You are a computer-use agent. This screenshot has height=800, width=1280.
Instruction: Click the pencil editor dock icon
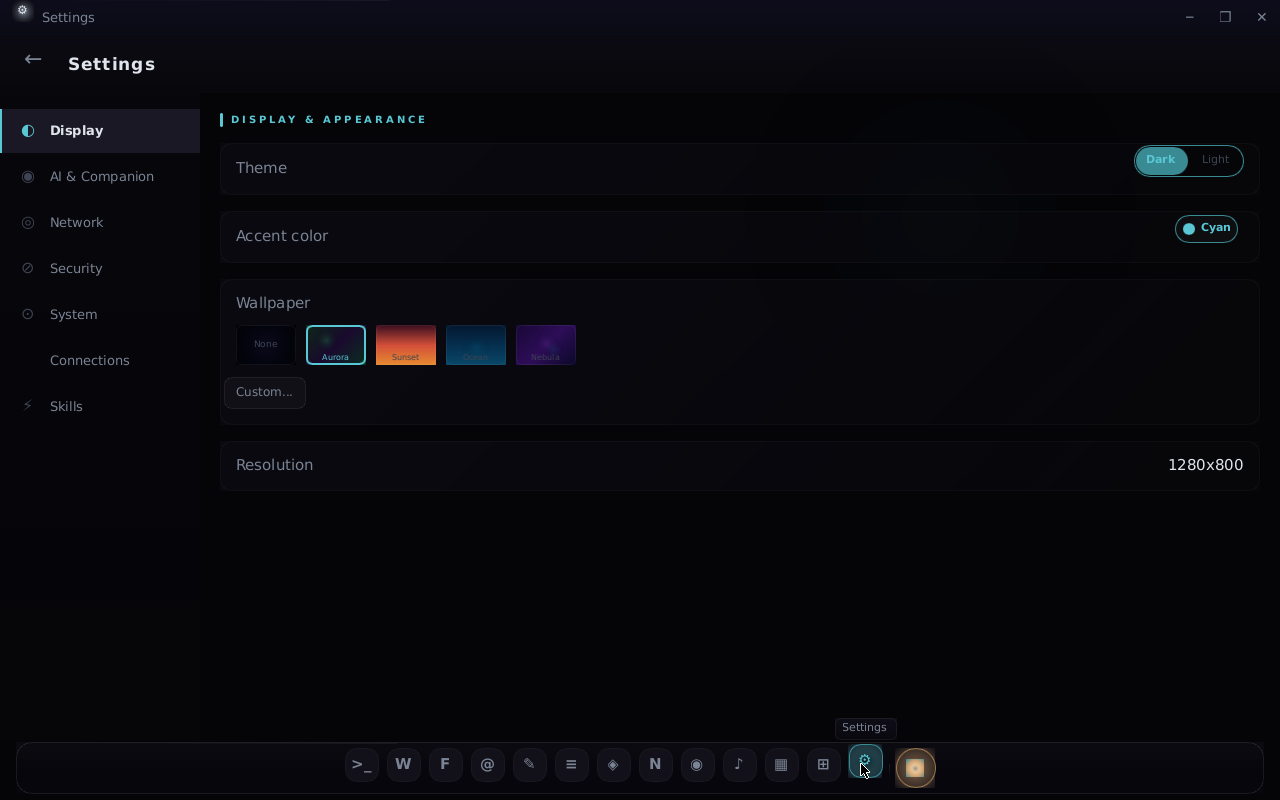pyautogui.click(x=529, y=765)
